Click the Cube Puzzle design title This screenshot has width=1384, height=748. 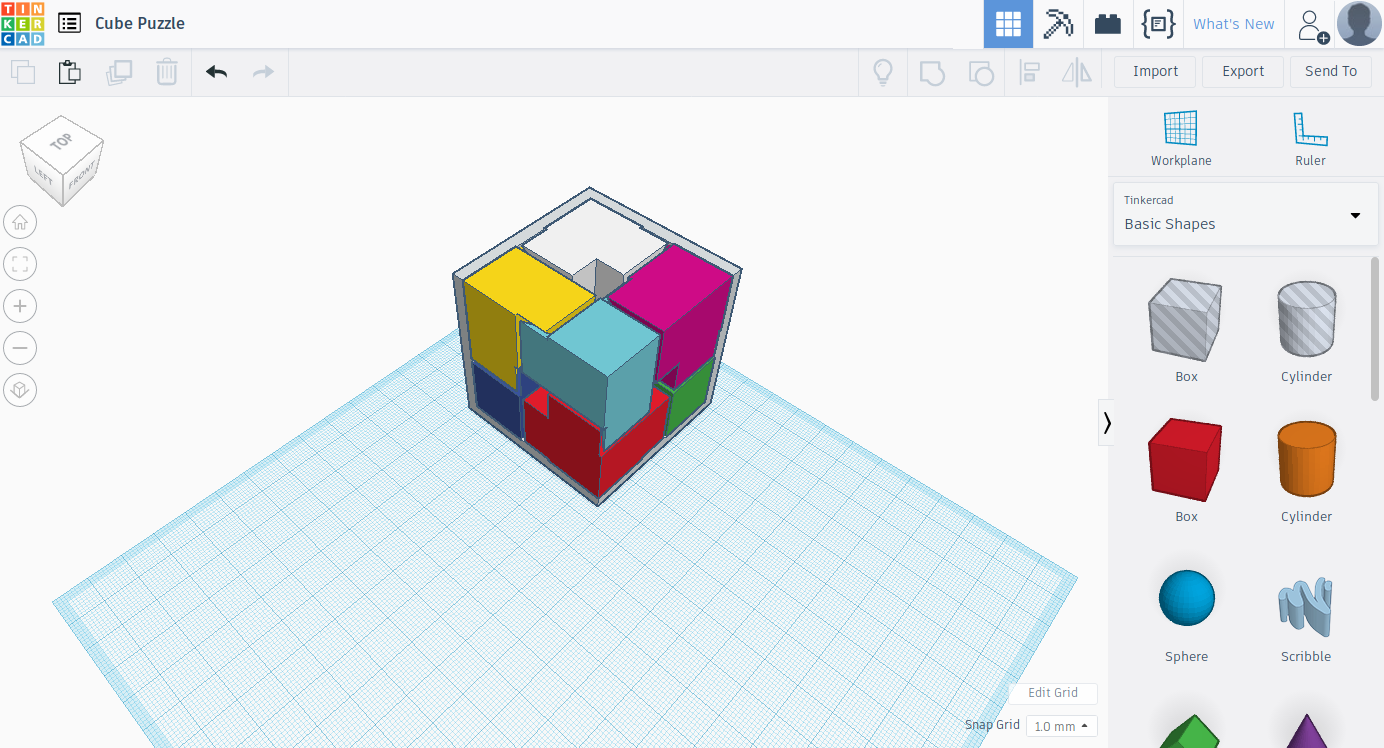[140, 23]
